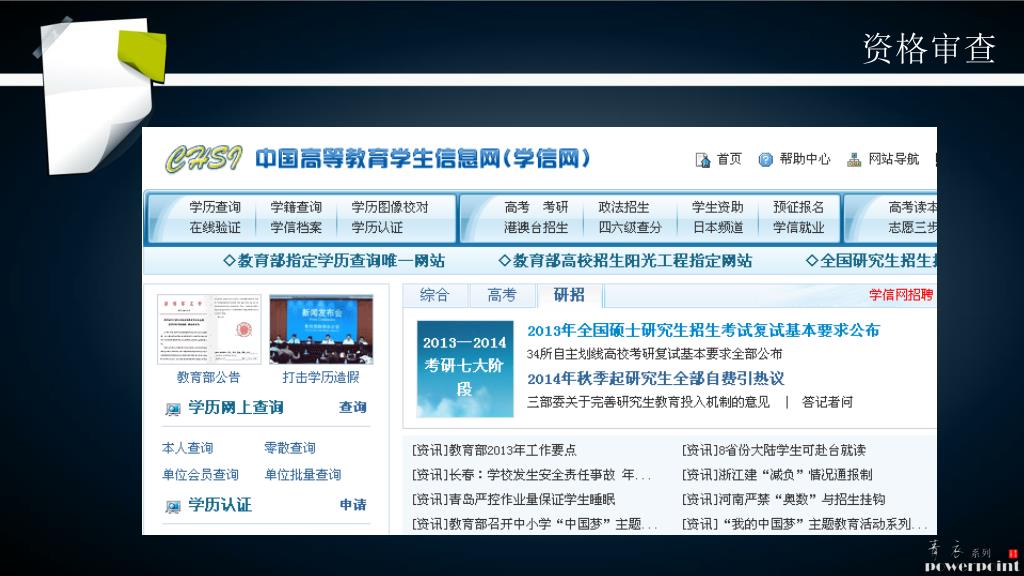The image size is (1024, 576).
Task: Open the 零散查询 link
Action: (x=290, y=448)
